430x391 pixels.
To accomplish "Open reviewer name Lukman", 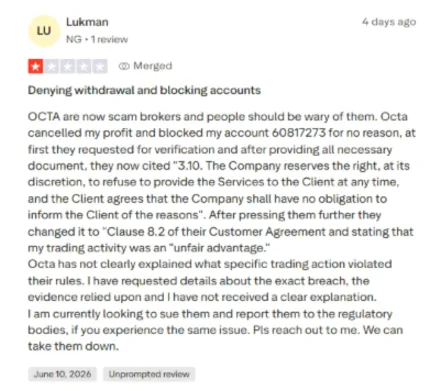I will (x=87, y=22).
